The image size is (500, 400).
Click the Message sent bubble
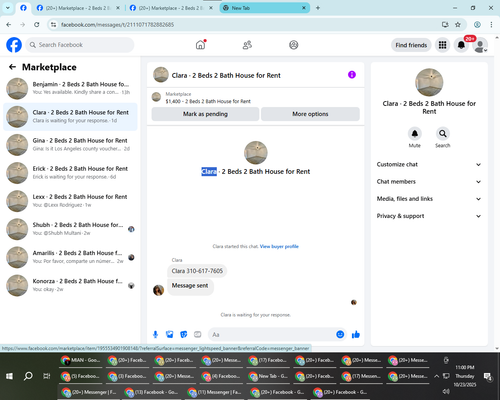[190, 286]
